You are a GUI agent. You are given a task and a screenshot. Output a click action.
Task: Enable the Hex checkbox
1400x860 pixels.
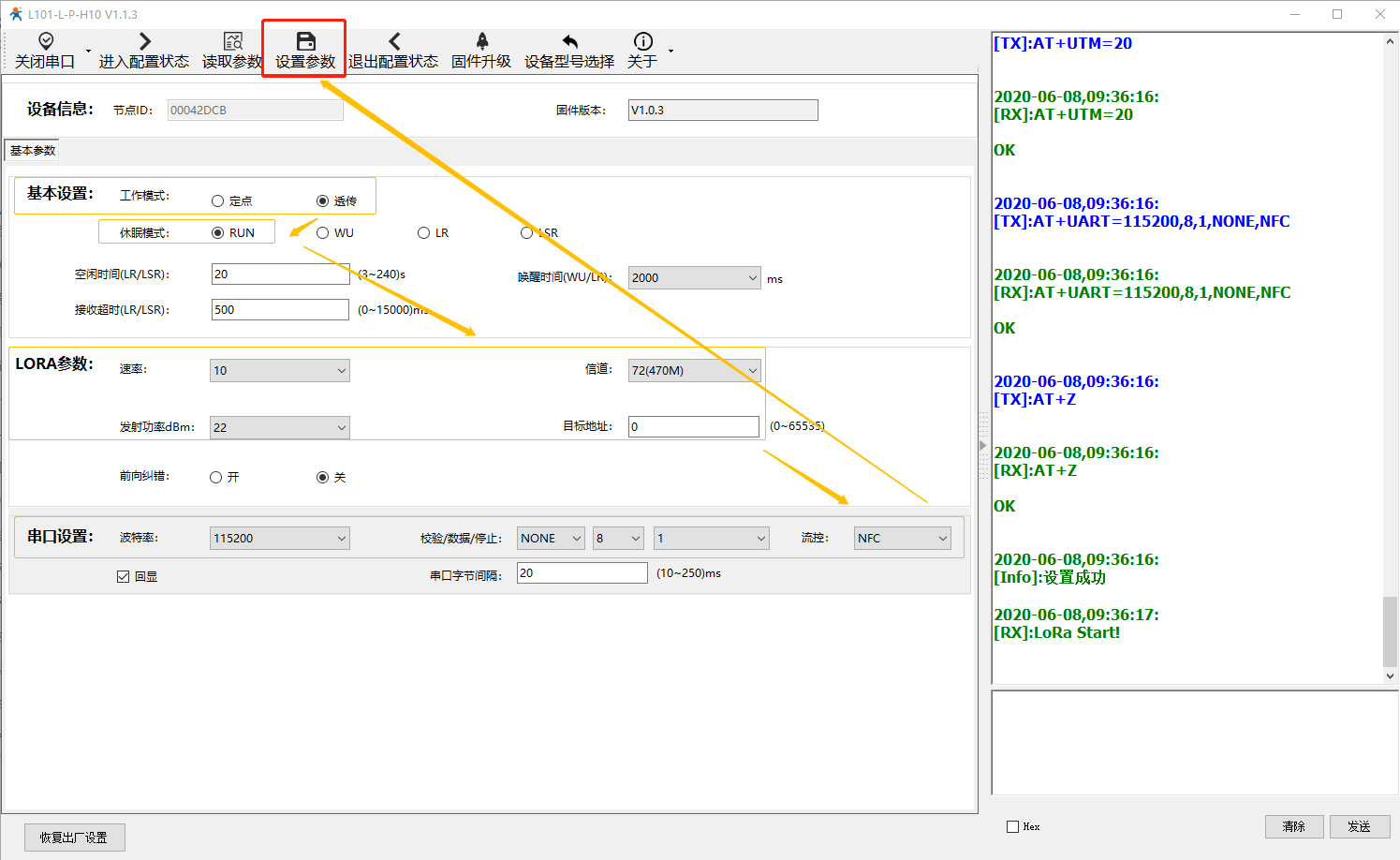(x=1013, y=827)
